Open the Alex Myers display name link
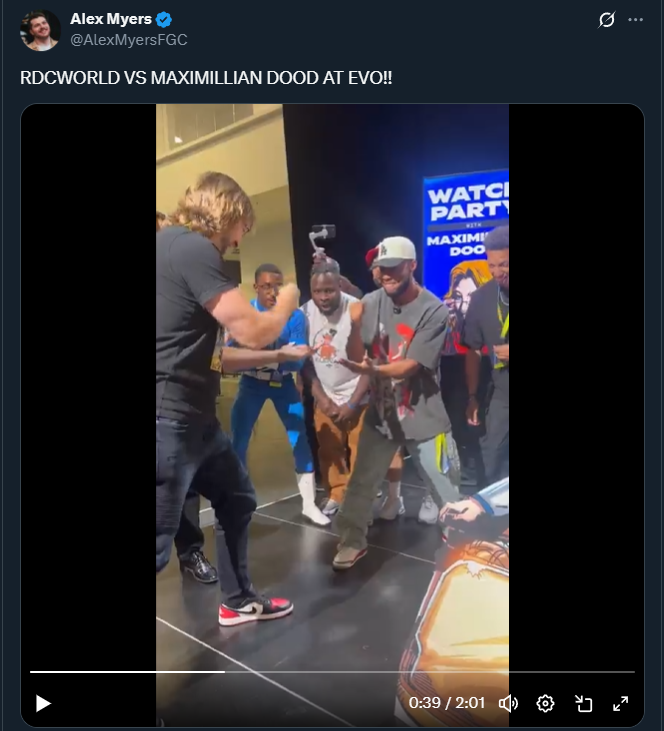The image size is (664, 731). click(111, 19)
